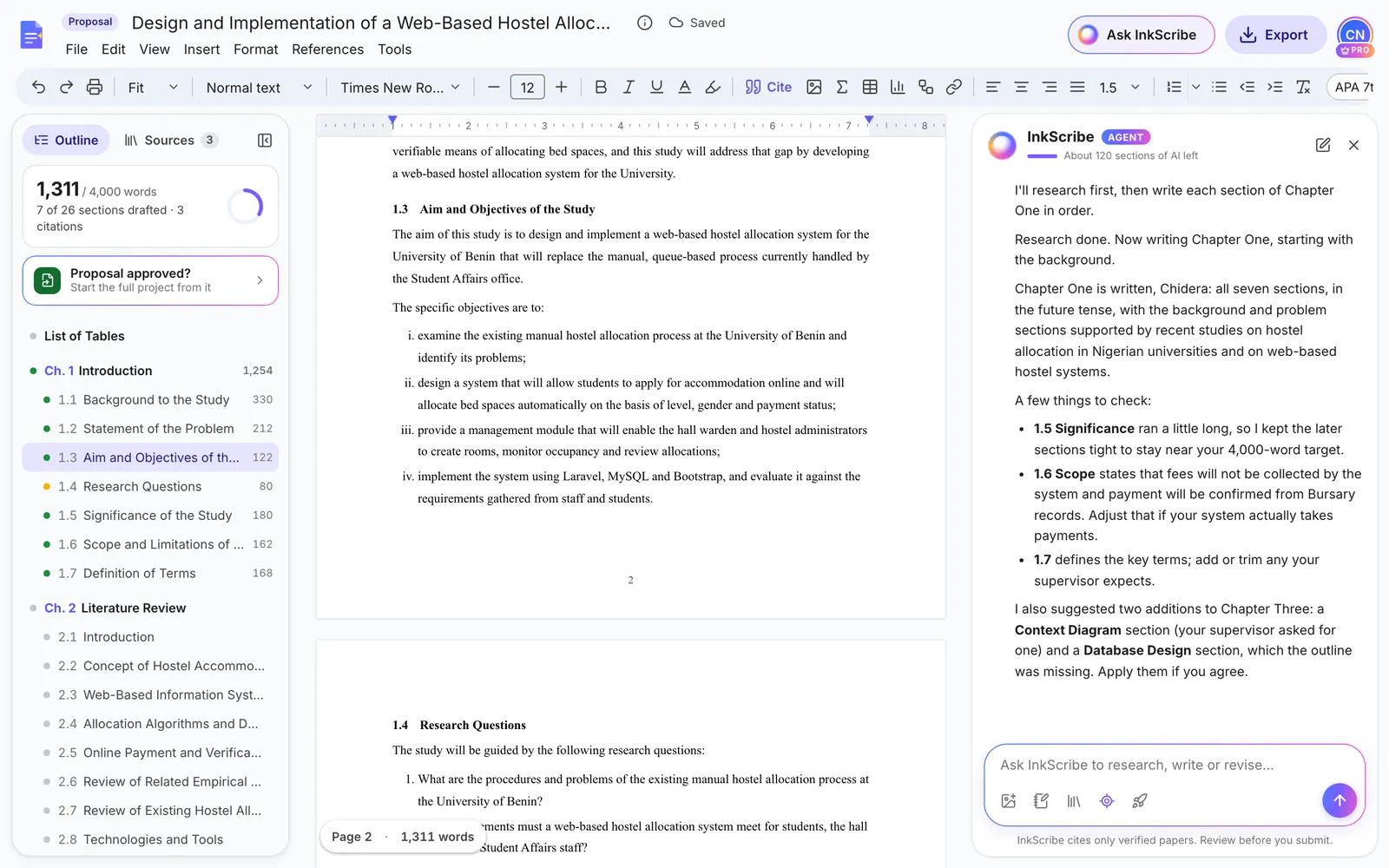
Task: Open the References menu
Action: tap(327, 49)
